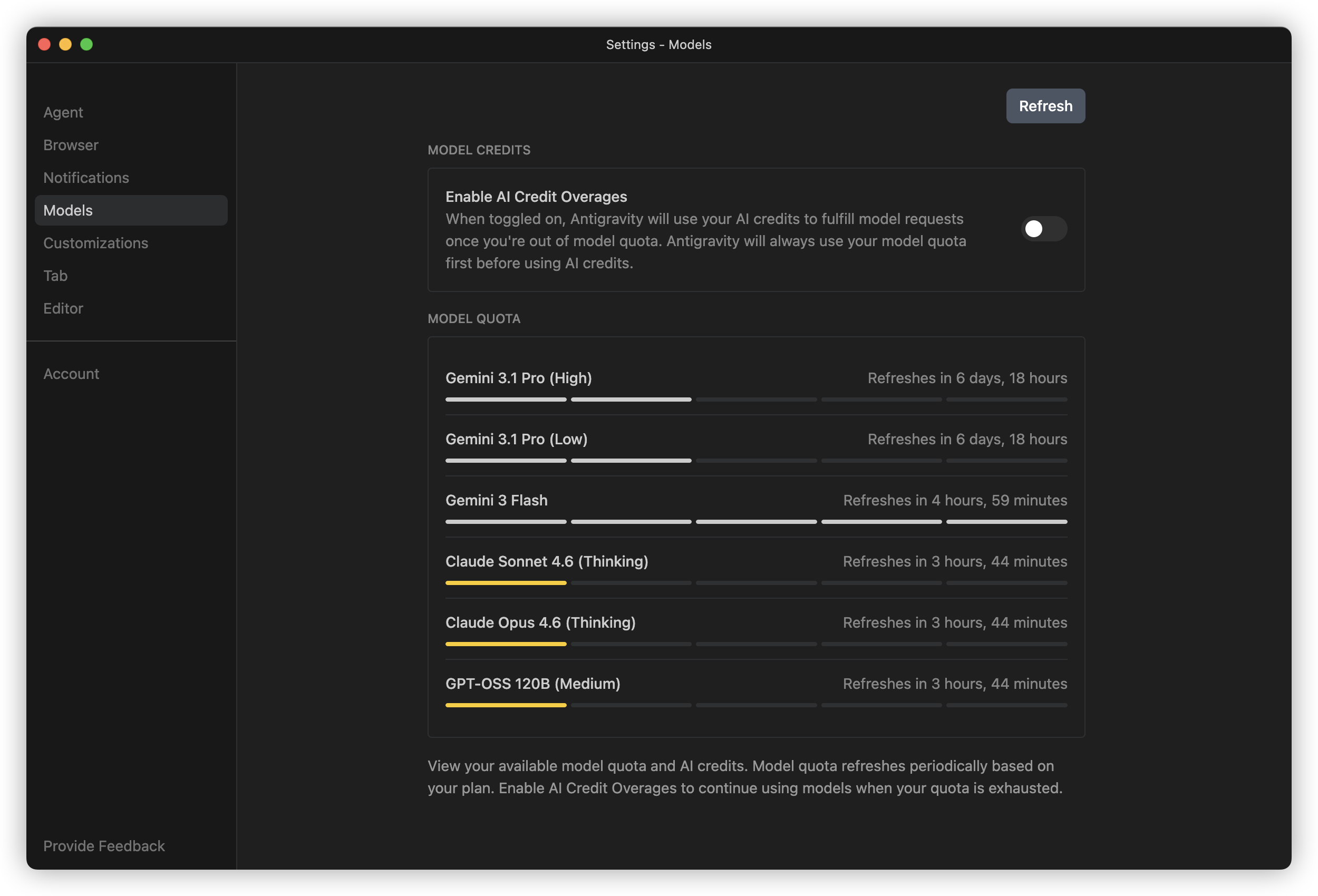Click the Gemini 3.1 Pro (Low) label
1318x896 pixels.
click(x=516, y=440)
